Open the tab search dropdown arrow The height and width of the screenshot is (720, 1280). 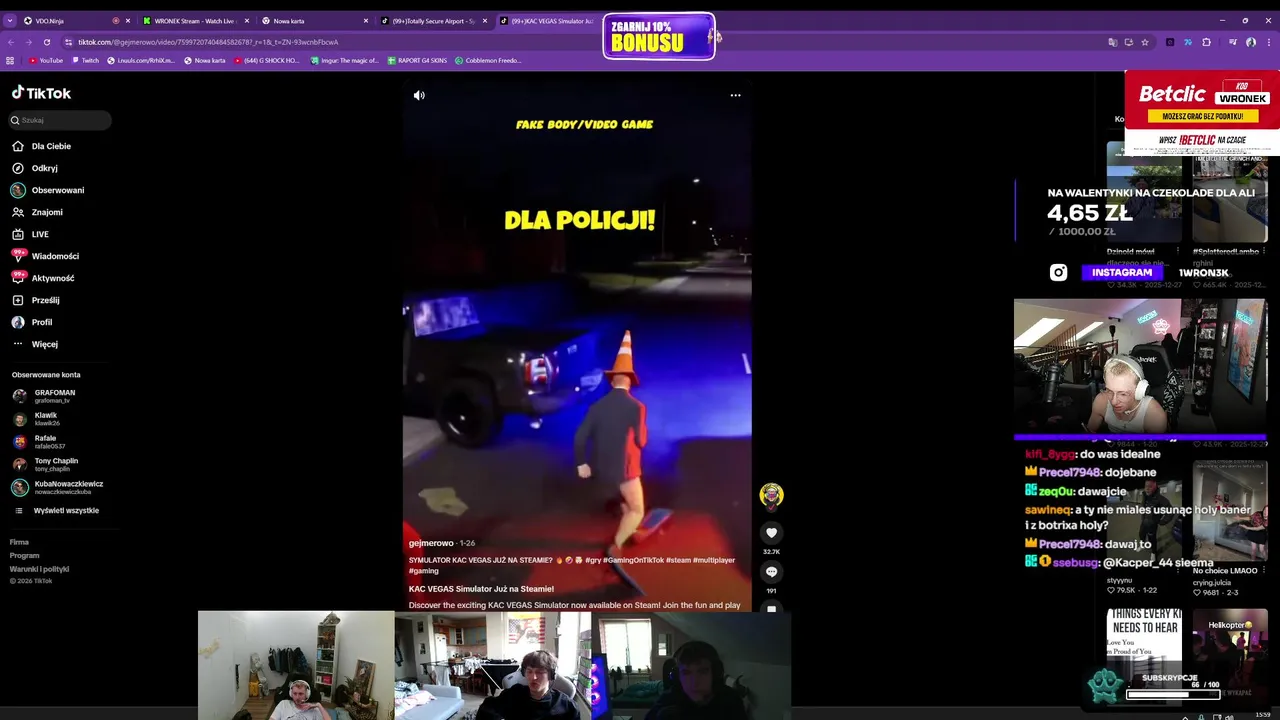pyautogui.click(x=10, y=21)
